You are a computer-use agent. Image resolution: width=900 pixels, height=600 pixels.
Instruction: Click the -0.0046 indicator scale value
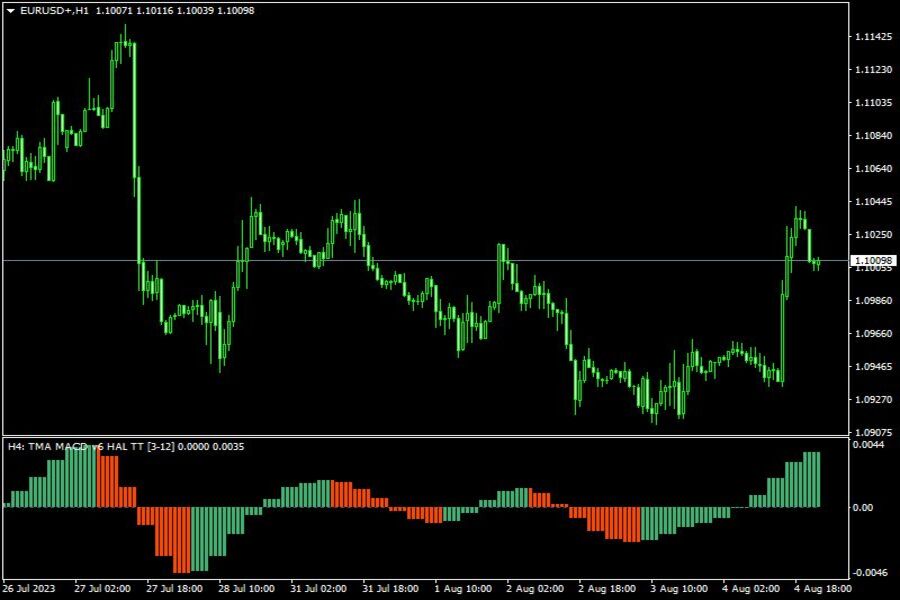tap(866, 572)
